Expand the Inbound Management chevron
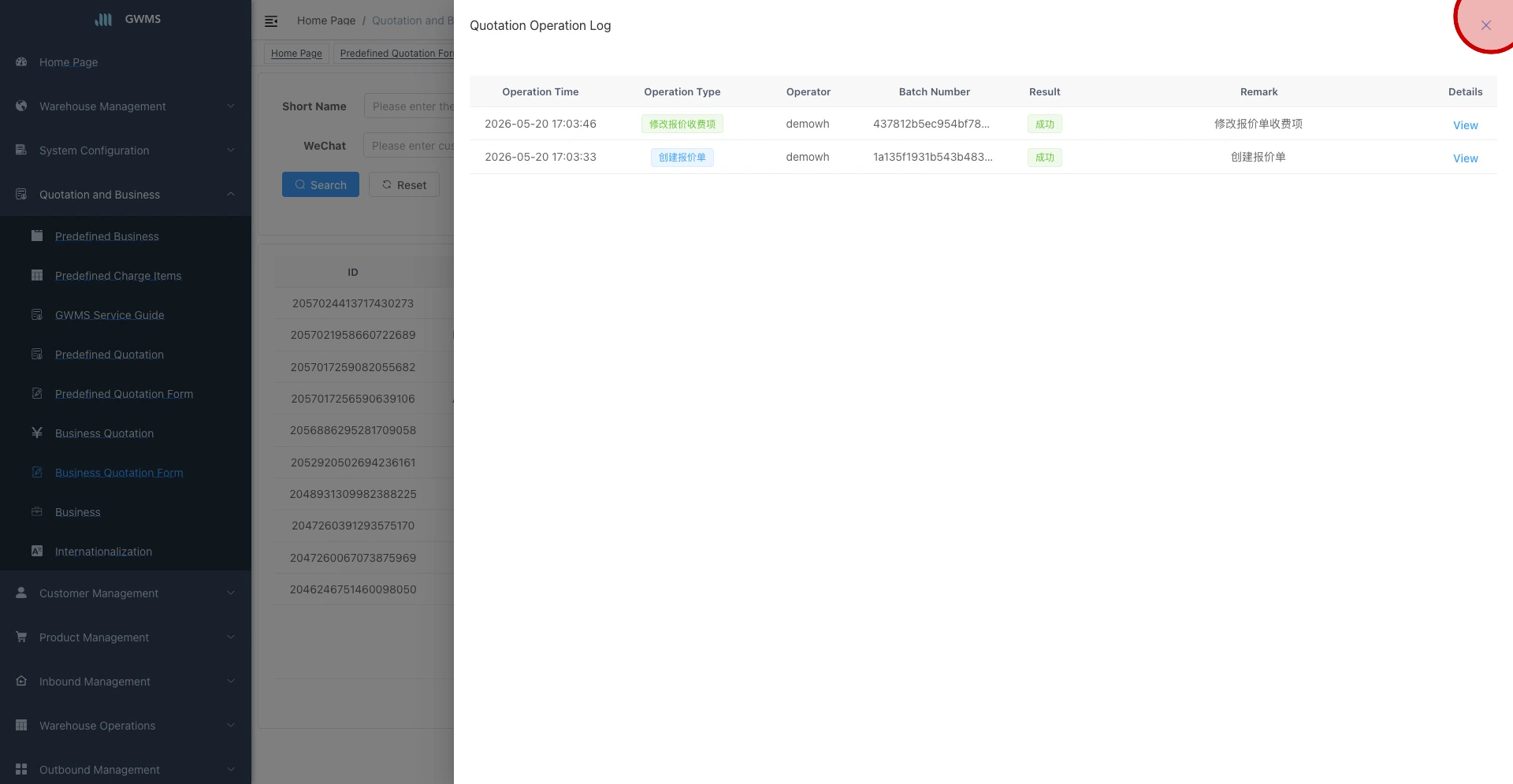1513x784 pixels. point(231,681)
